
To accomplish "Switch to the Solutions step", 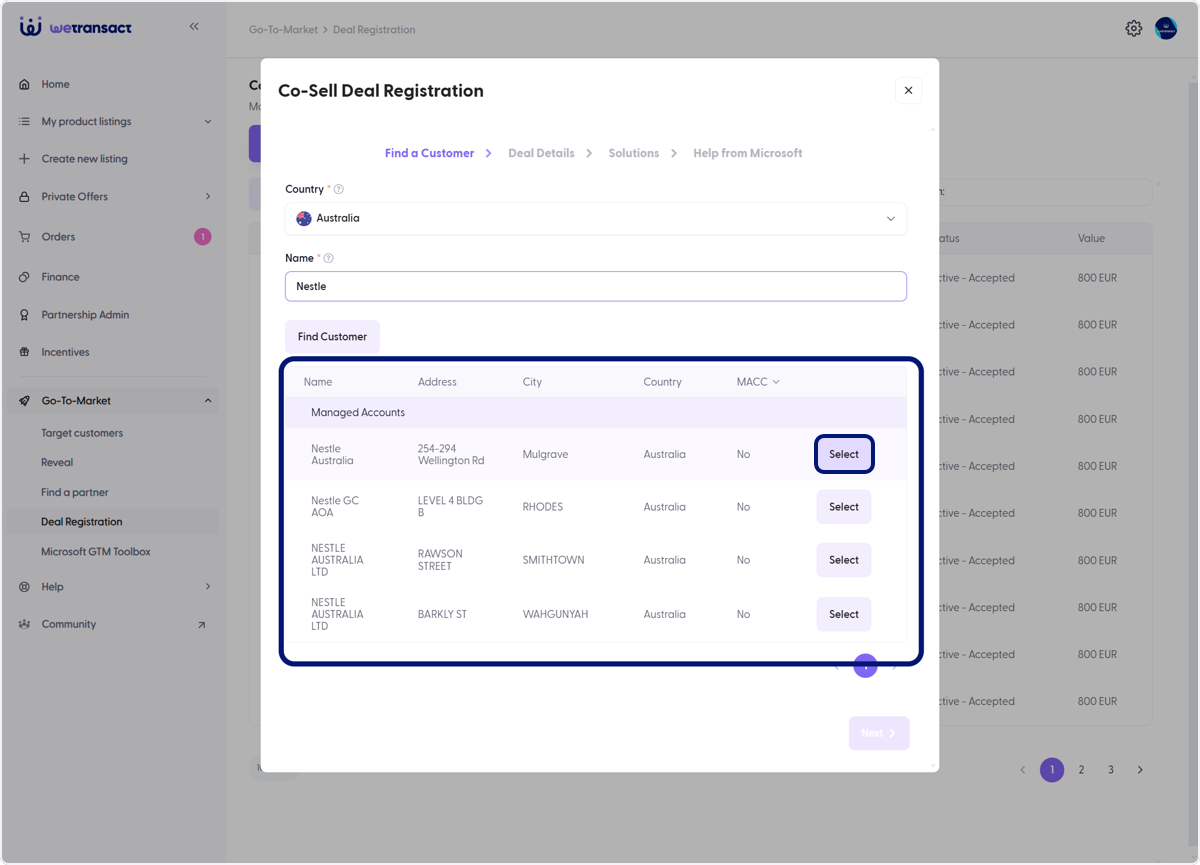I will (633, 153).
